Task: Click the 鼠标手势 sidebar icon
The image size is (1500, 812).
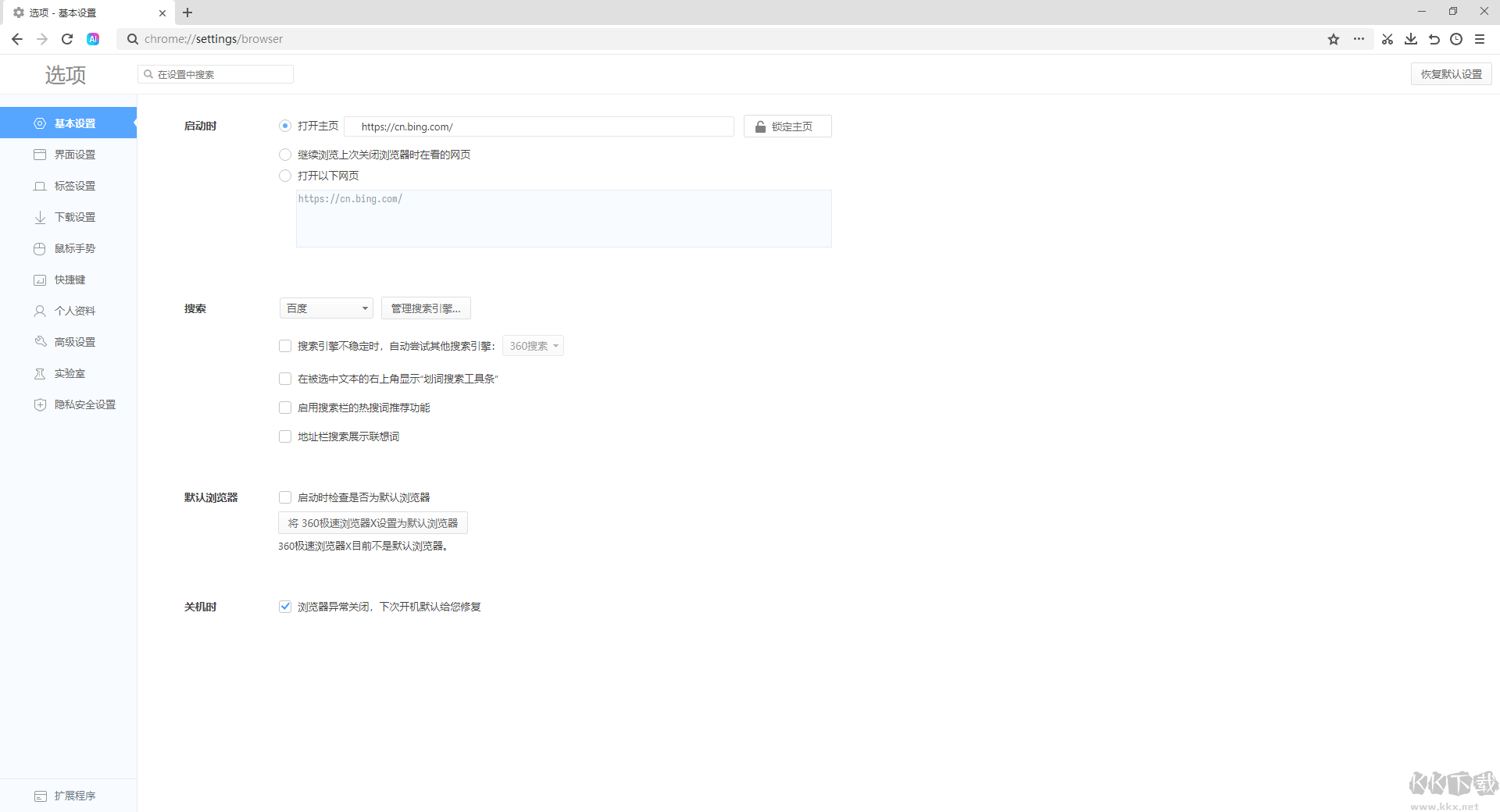Action: pyautogui.click(x=40, y=248)
